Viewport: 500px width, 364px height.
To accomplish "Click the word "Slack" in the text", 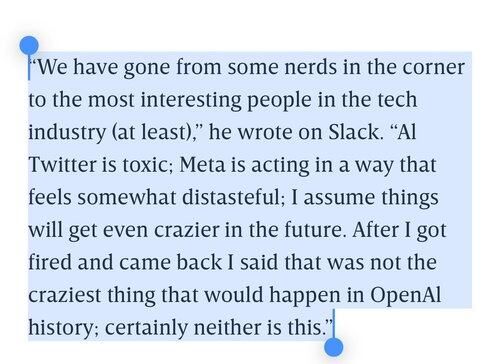I will 354,132.
